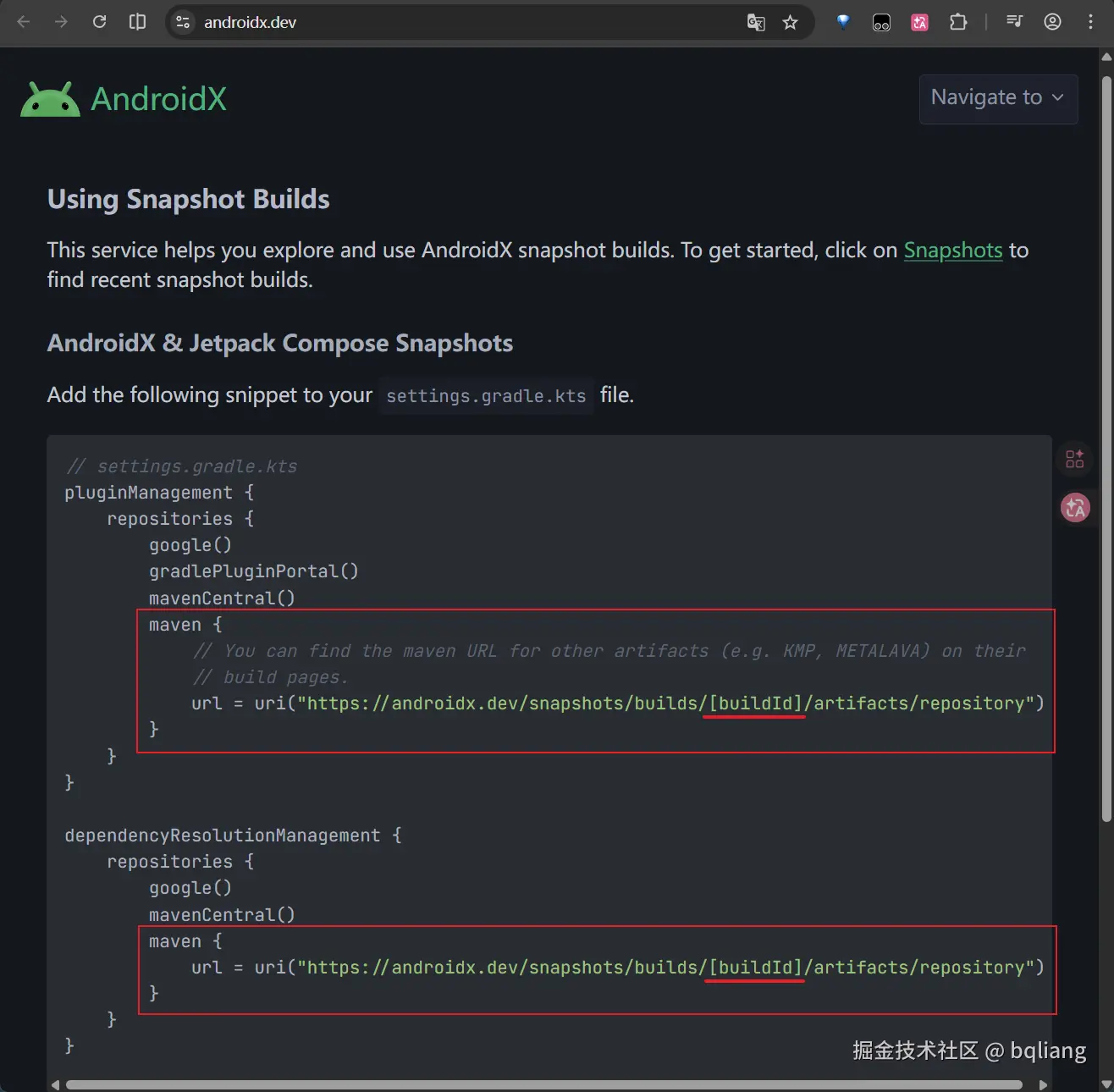The image size is (1114, 1092).
Task: Open media playback controls icon
Action: click(x=1013, y=23)
